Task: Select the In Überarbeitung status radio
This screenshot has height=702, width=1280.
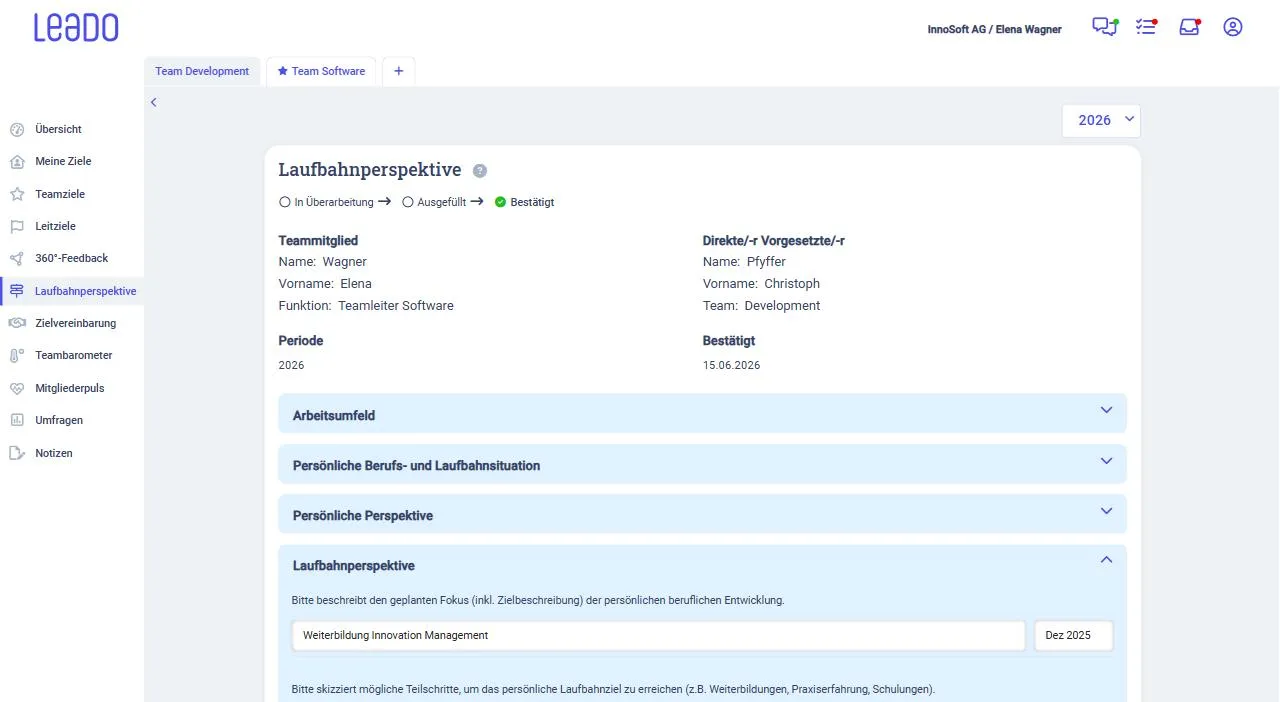Action: click(x=285, y=202)
